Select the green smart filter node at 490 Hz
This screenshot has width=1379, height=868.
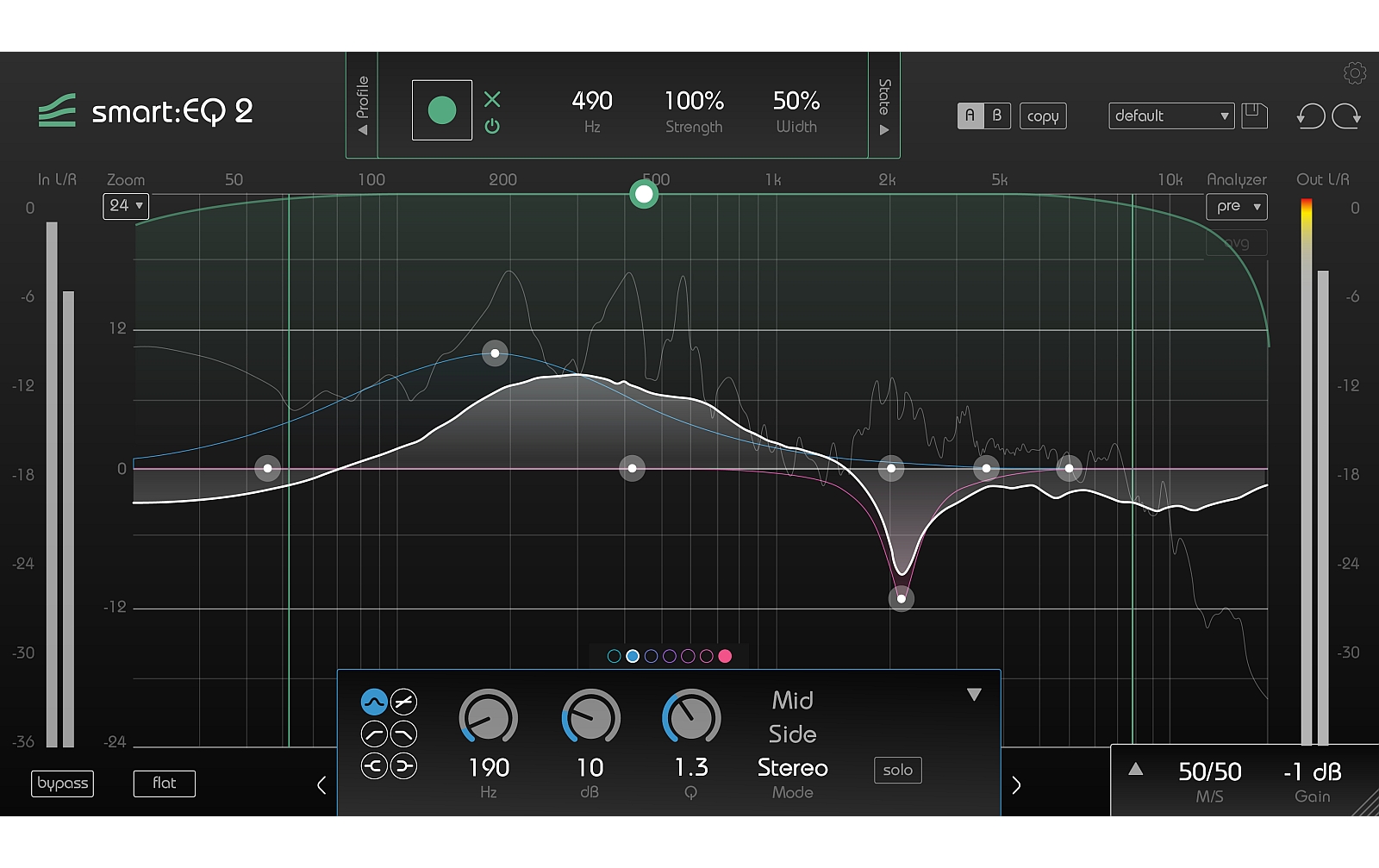[x=644, y=194]
